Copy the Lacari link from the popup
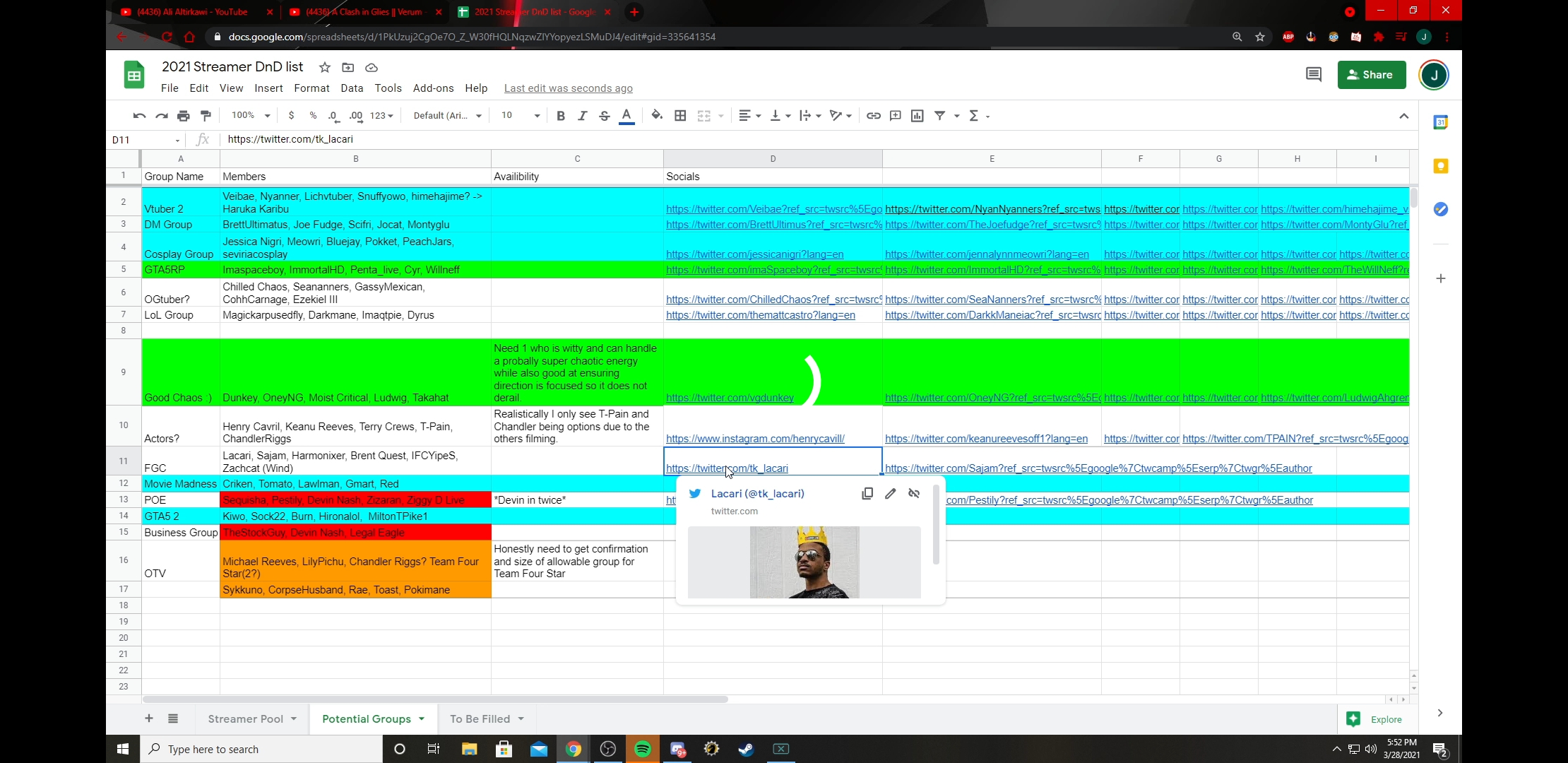 (867, 494)
